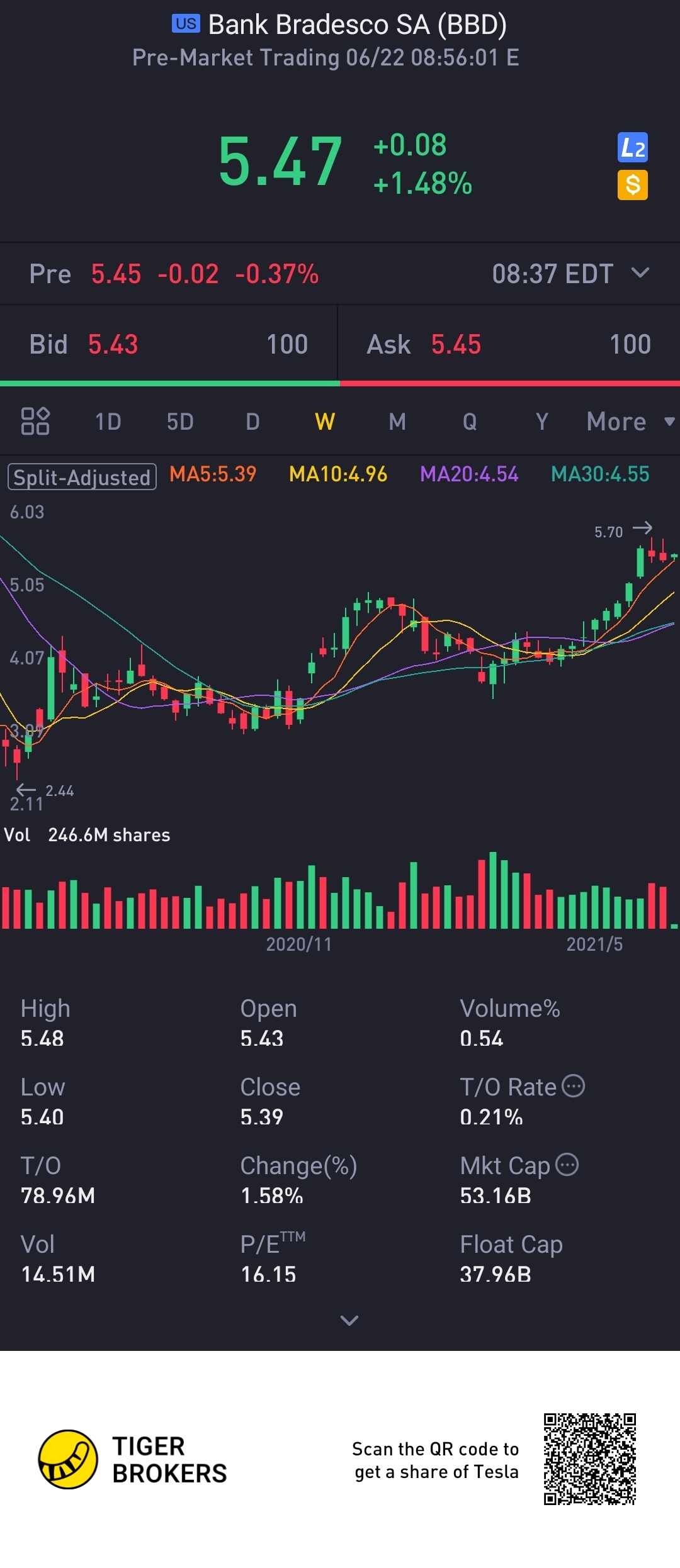Open the L2 level-two quotes badge
The height and width of the screenshot is (1568, 680).
pyautogui.click(x=633, y=148)
